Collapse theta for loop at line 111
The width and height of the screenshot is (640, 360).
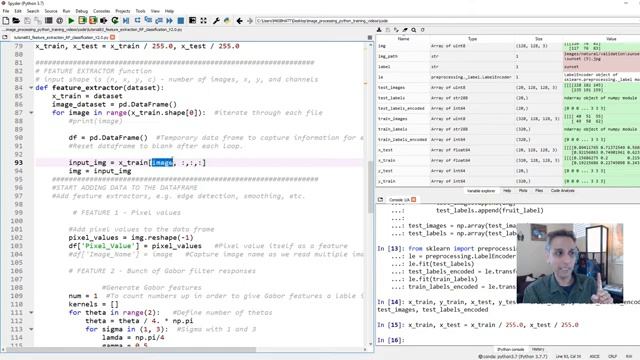pos(31,313)
